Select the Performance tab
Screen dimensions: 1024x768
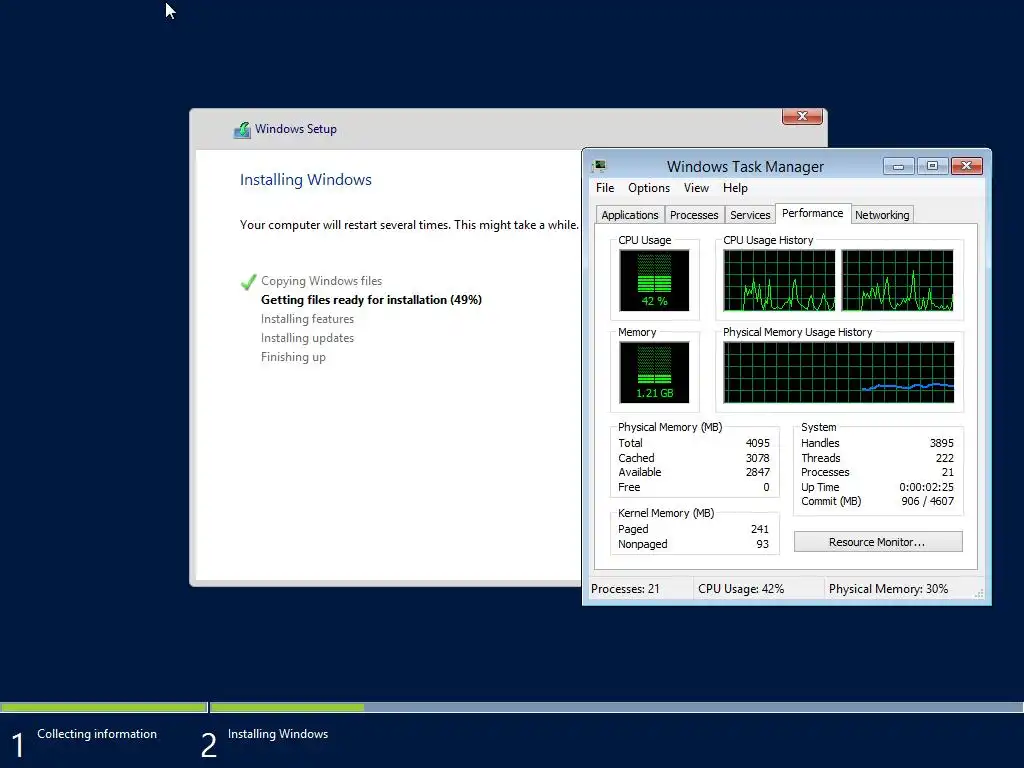[x=812, y=214]
